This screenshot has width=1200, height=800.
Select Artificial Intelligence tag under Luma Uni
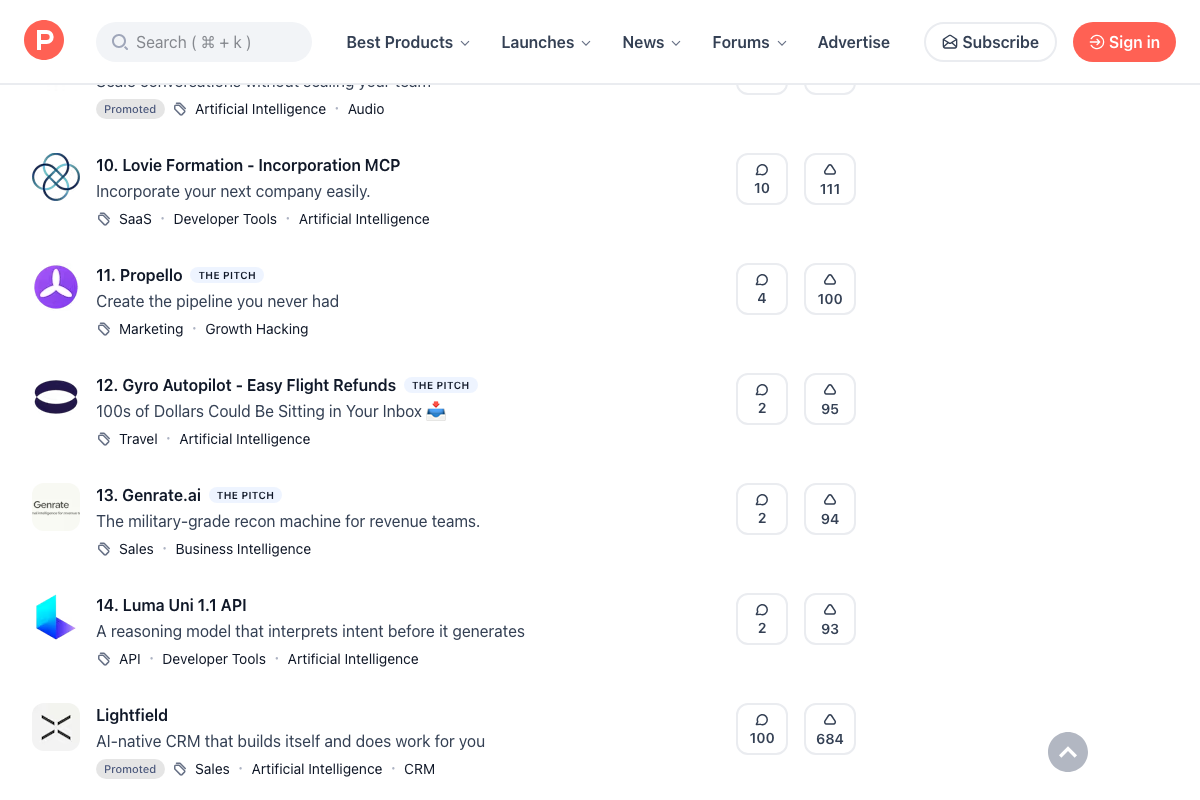[353, 659]
